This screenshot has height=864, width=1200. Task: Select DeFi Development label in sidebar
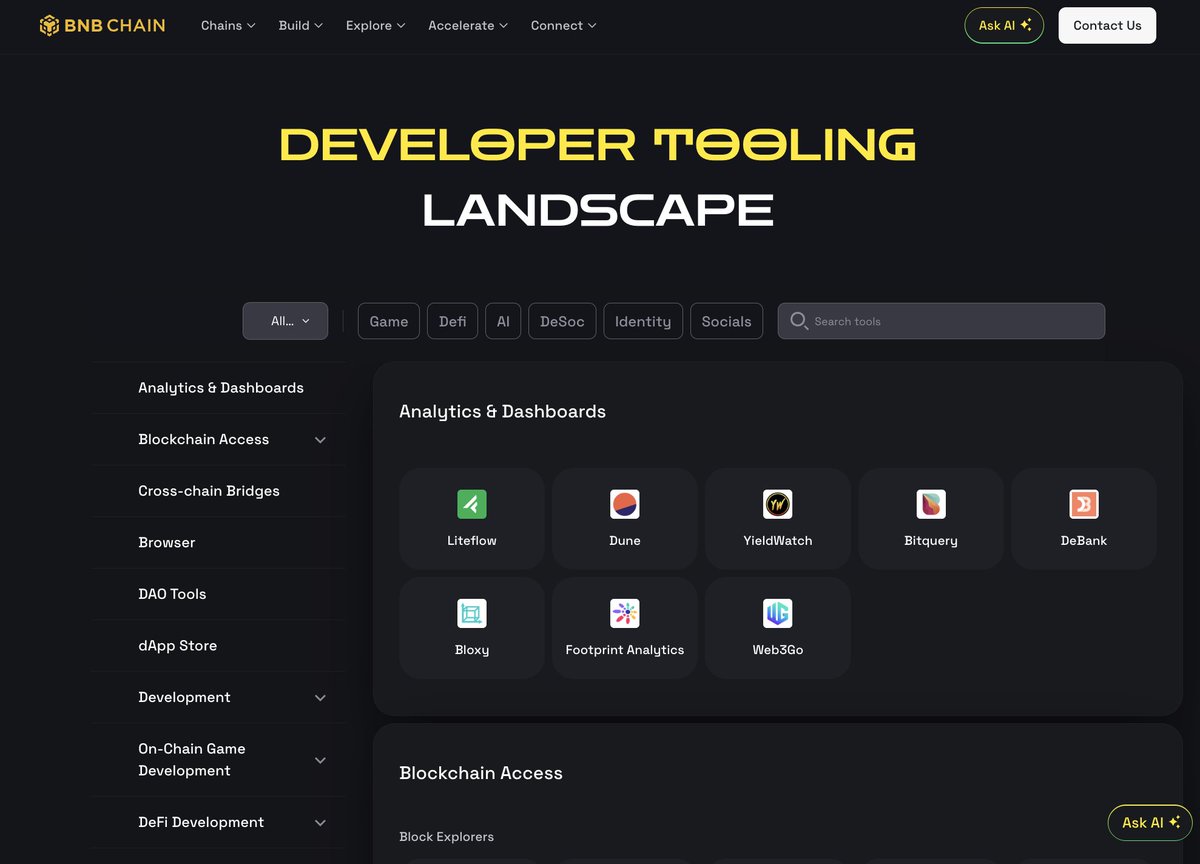tap(201, 823)
